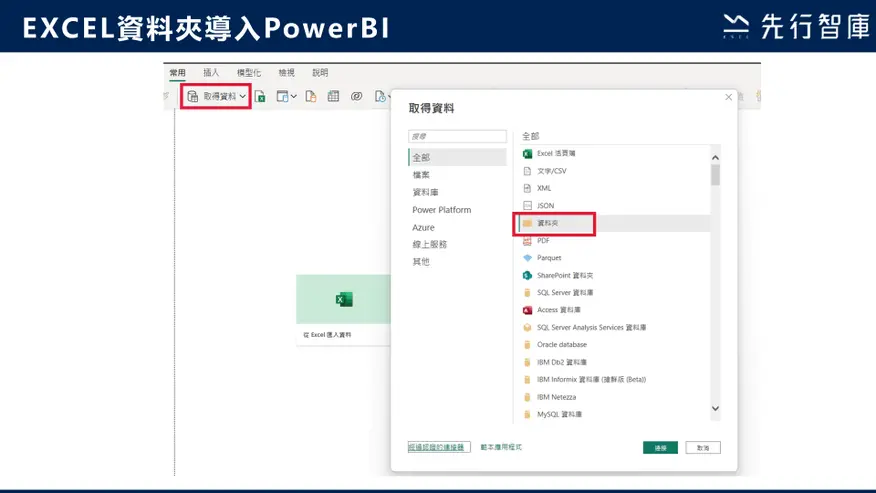This screenshot has width=876, height=493.
Task: Click the Oracle database cylinder icon
Action: 527,345
